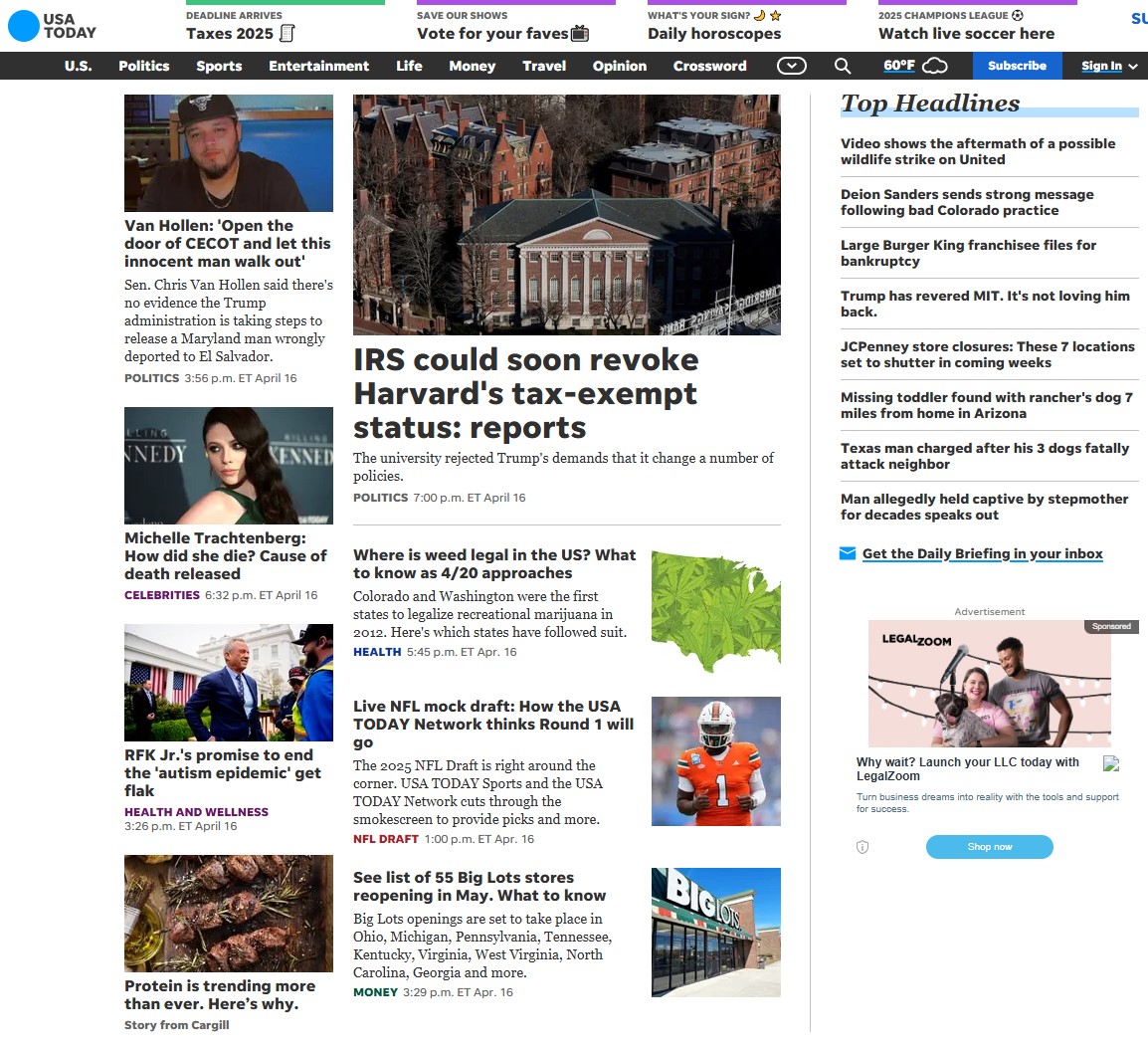Screen dimensions: 1148x1049
Task: Click the orange-jersey football player image
Action: point(716,761)
